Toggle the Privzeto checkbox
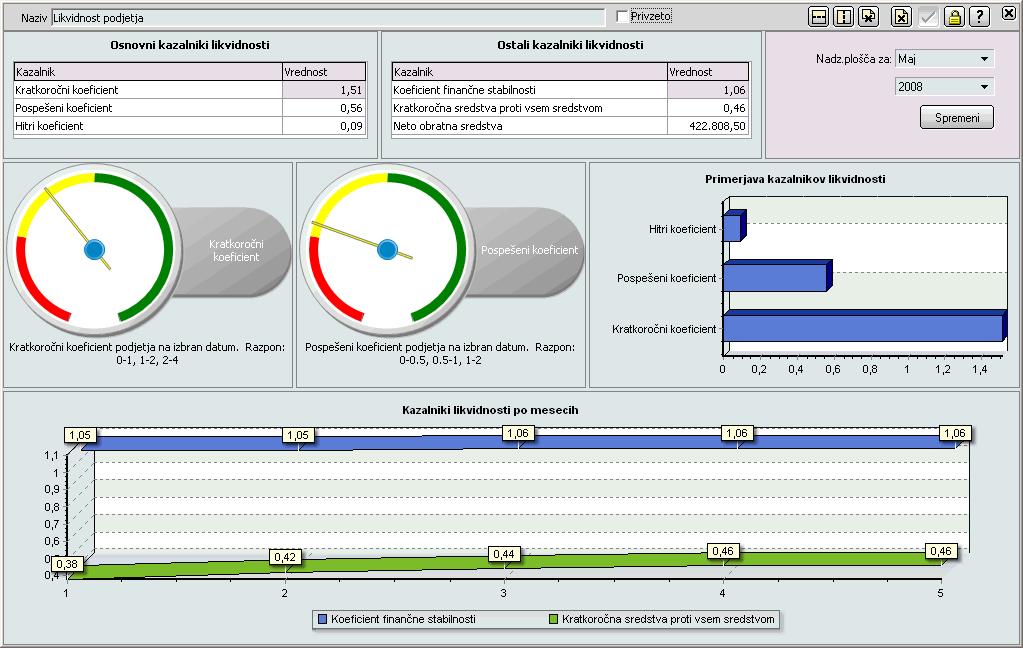Screen dimensions: 1023x648 (623, 17)
